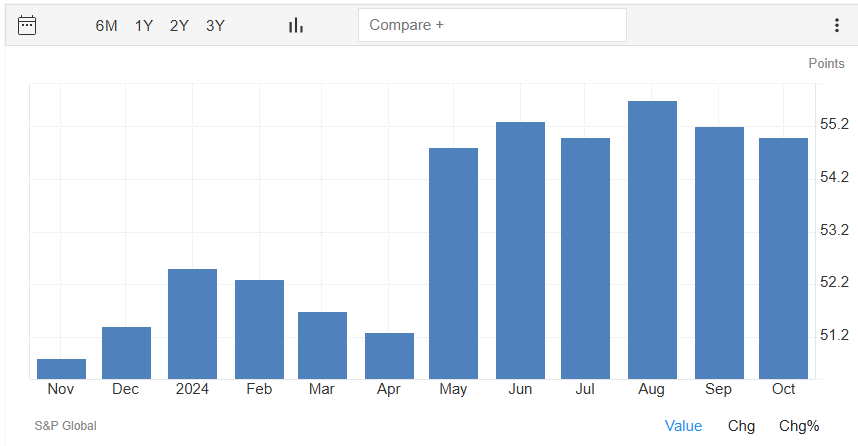Select the 6M time range

tap(106, 26)
